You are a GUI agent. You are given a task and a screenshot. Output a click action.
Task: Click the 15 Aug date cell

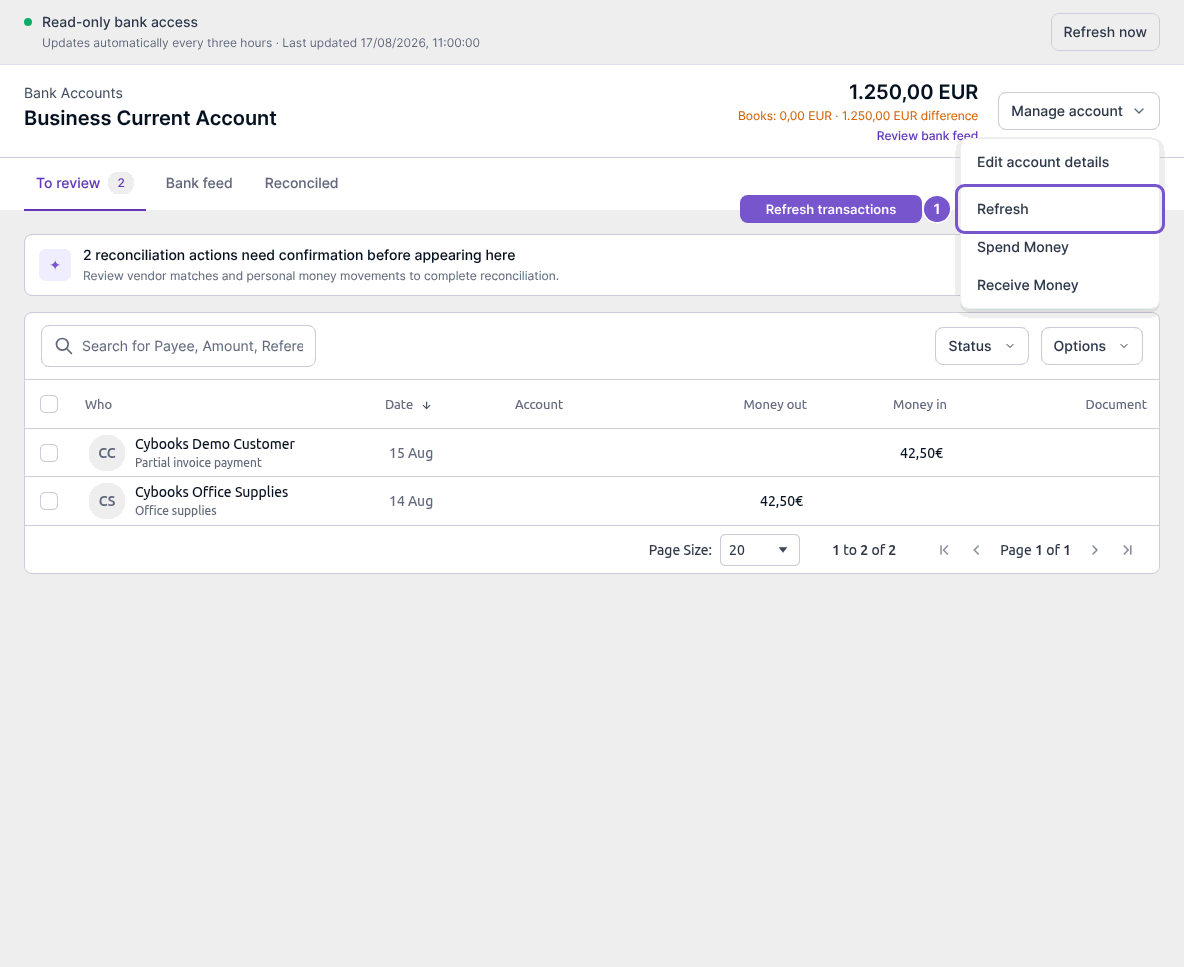pos(411,453)
